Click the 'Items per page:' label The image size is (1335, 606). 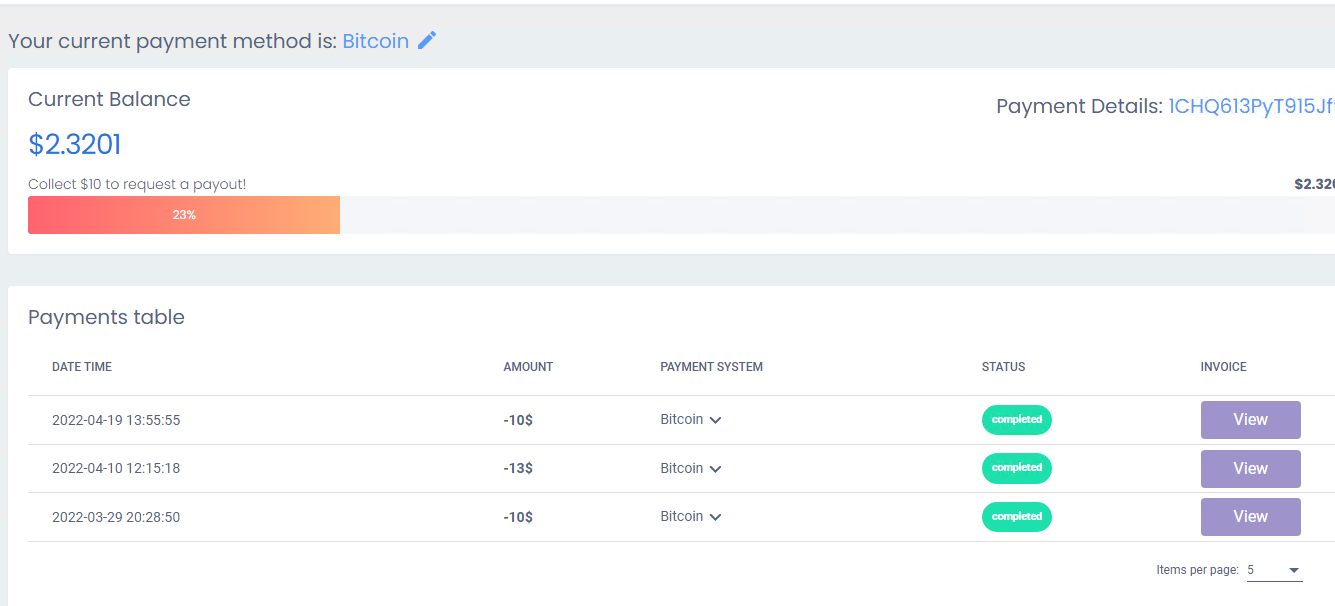click(x=1197, y=570)
